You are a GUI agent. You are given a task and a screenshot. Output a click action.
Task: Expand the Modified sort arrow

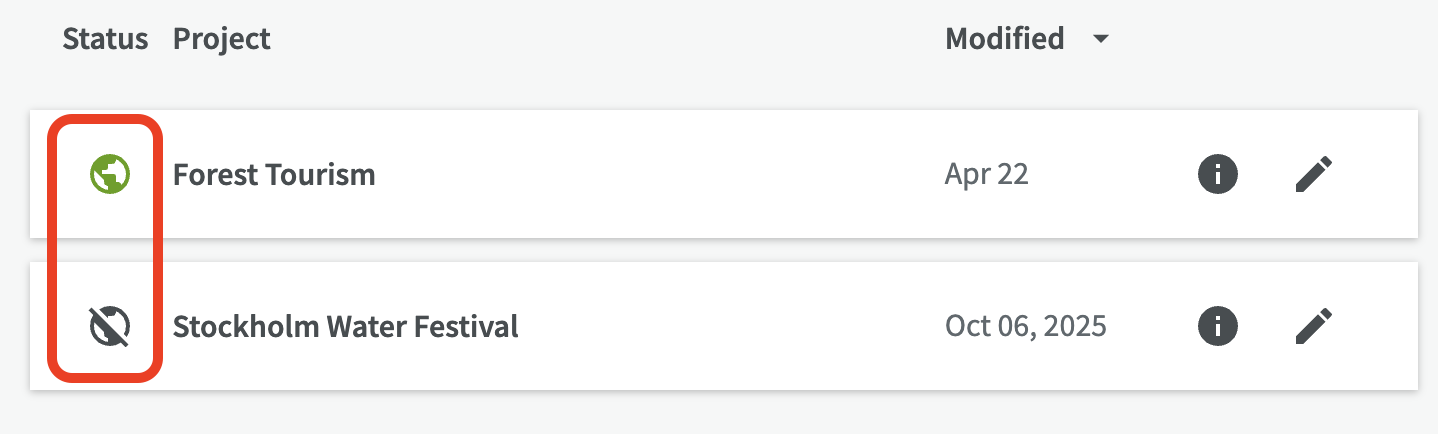coord(1101,40)
